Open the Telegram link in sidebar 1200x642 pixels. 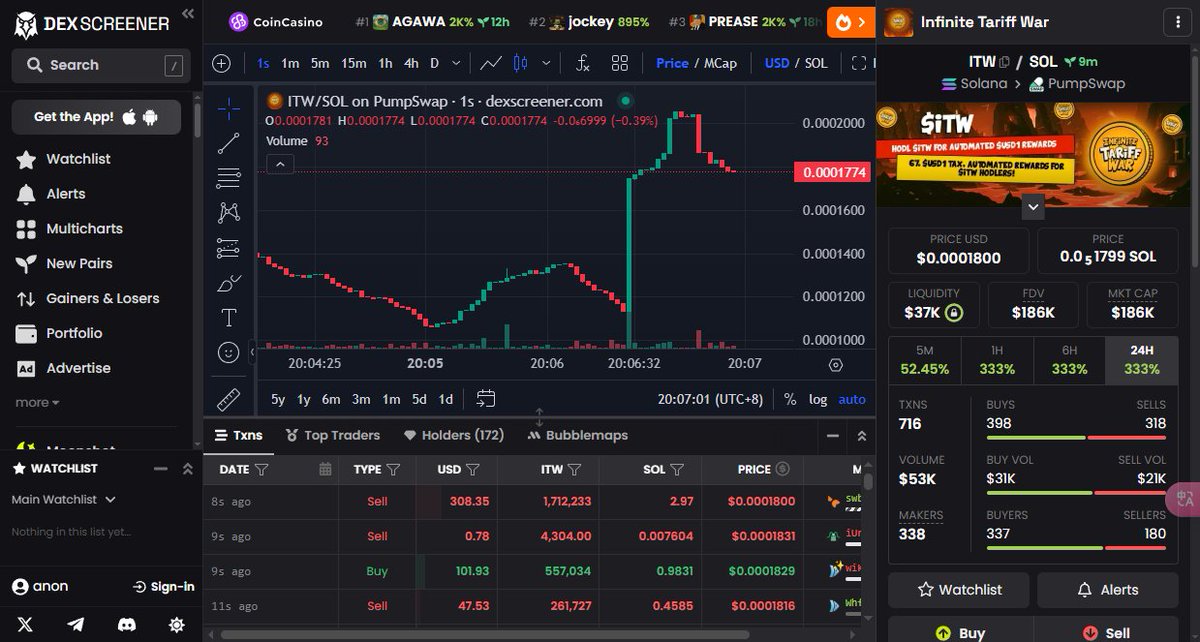coord(76,624)
